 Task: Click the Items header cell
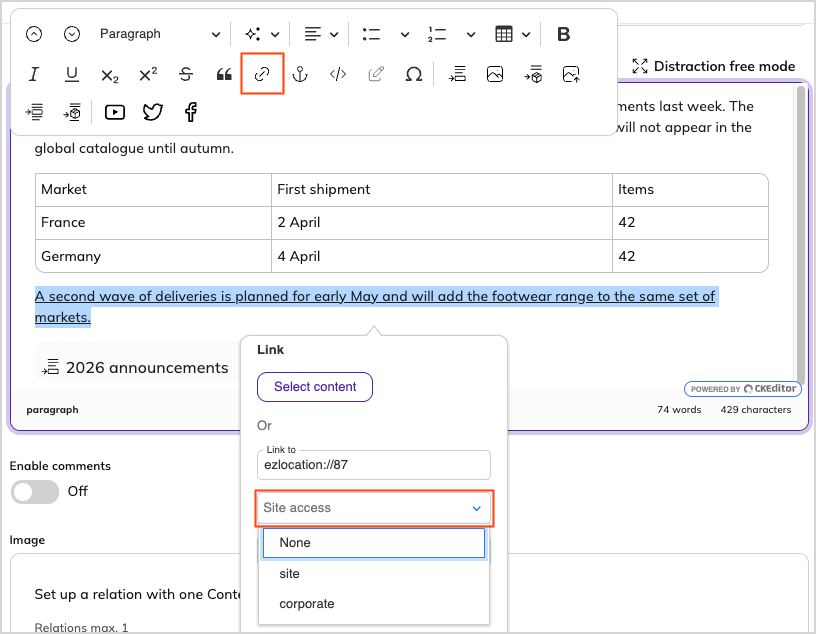690,190
